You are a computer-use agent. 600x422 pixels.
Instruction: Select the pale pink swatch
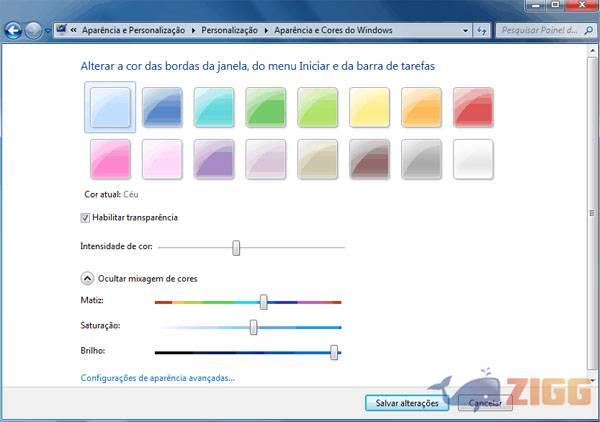click(162, 159)
